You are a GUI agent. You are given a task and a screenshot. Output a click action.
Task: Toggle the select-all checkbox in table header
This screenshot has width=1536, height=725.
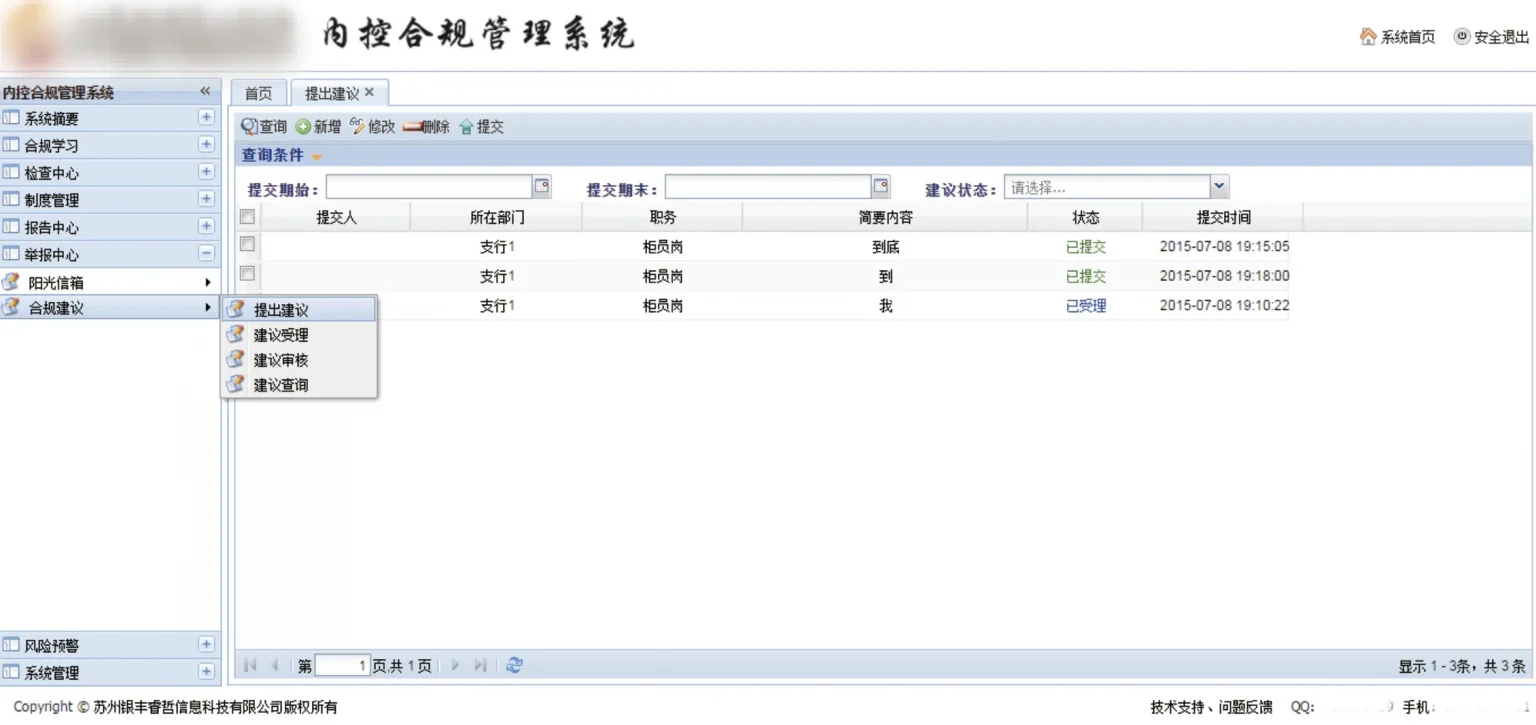(x=247, y=217)
